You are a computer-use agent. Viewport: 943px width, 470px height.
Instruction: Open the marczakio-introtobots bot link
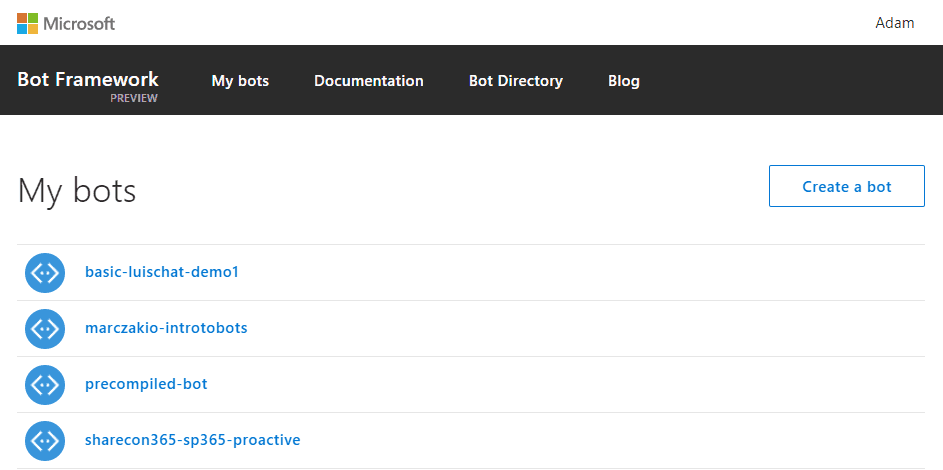(166, 328)
